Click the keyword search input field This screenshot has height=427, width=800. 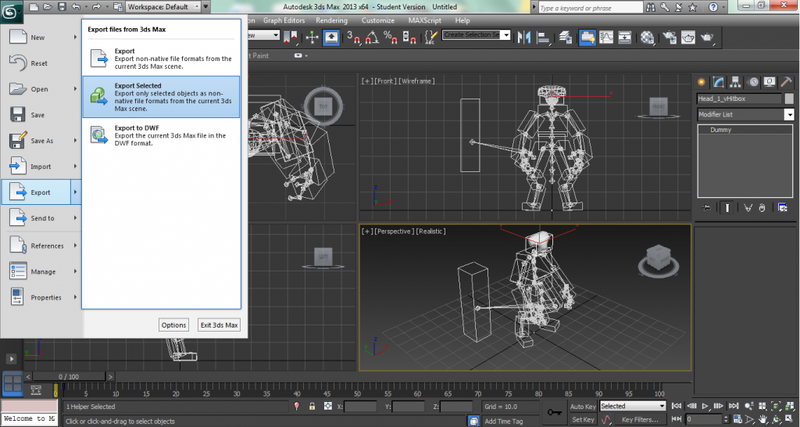pos(590,7)
